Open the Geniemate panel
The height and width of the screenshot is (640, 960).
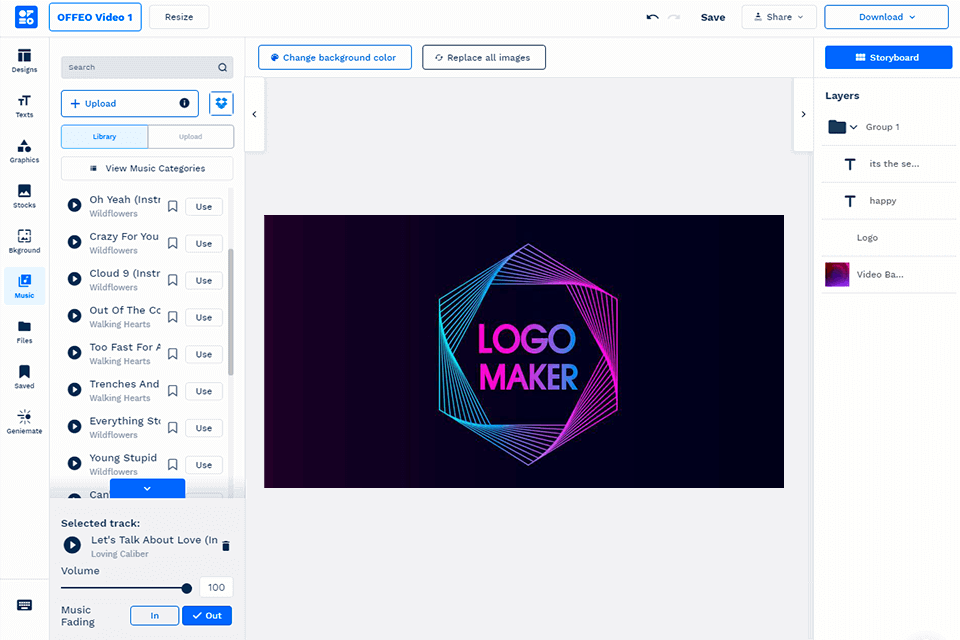[x=24, y=420]
